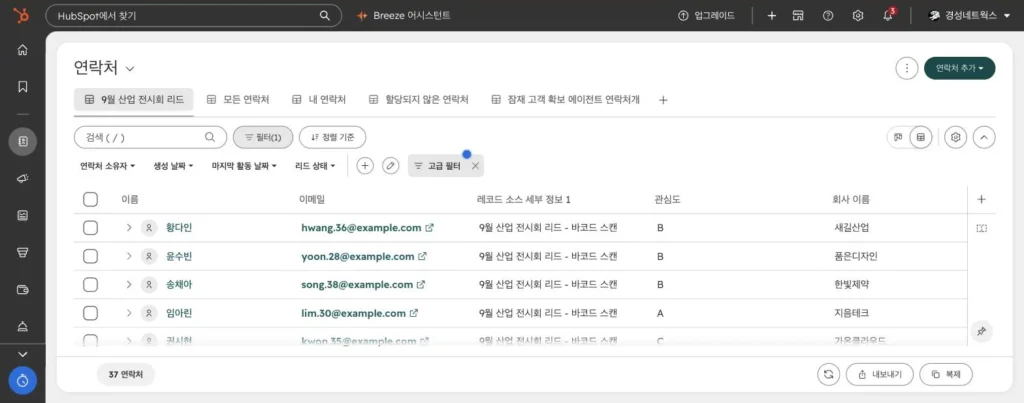Open the Home icon in sidebar
Screen dimensions: 1024x403
[x=22, y=50]
